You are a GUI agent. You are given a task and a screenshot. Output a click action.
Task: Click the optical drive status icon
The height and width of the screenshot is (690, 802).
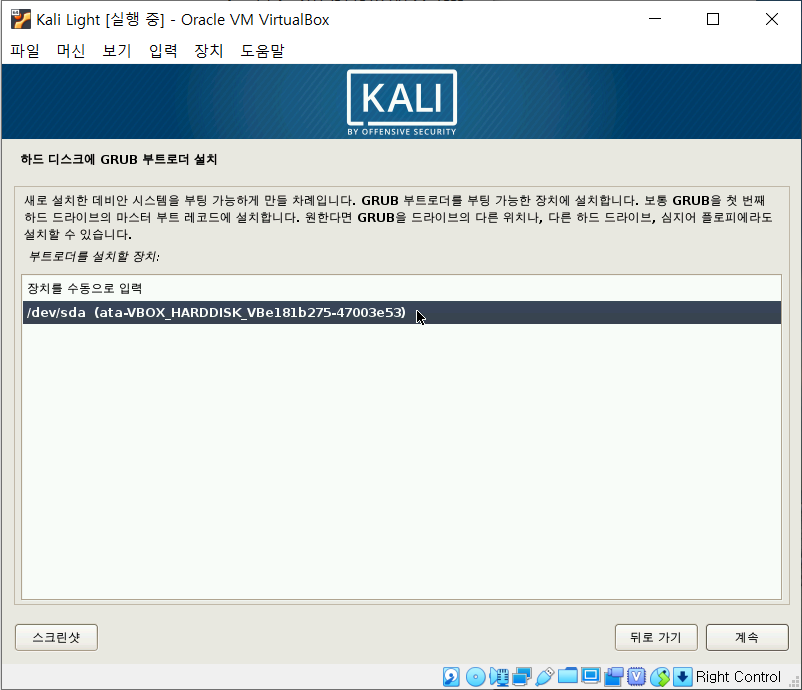click(476, 677)
